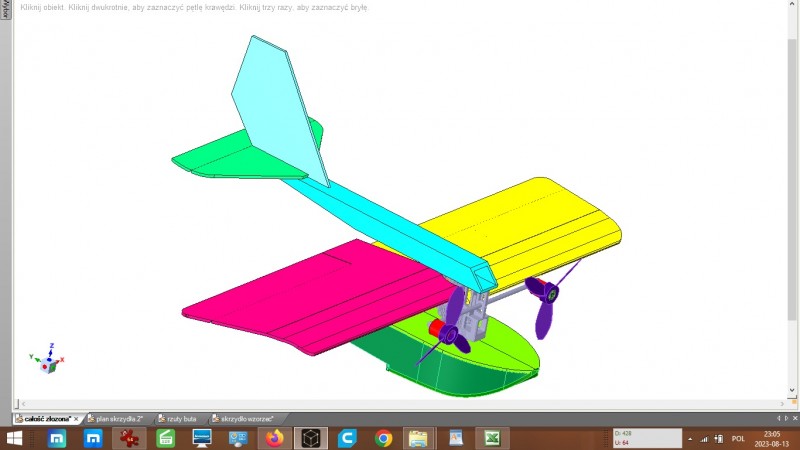The image size is (800, 450).
Task: Open the 'plan skrzydła 2' document tab
Action: [118, 419]
